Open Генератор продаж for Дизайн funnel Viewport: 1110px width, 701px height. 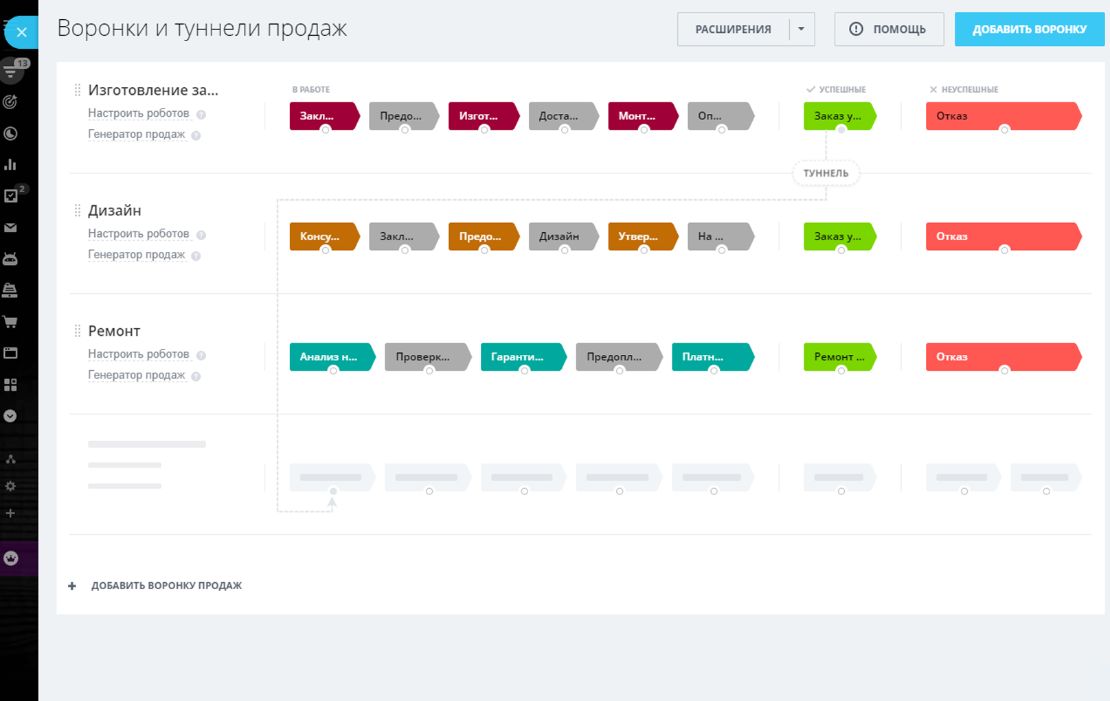(137, 255)
